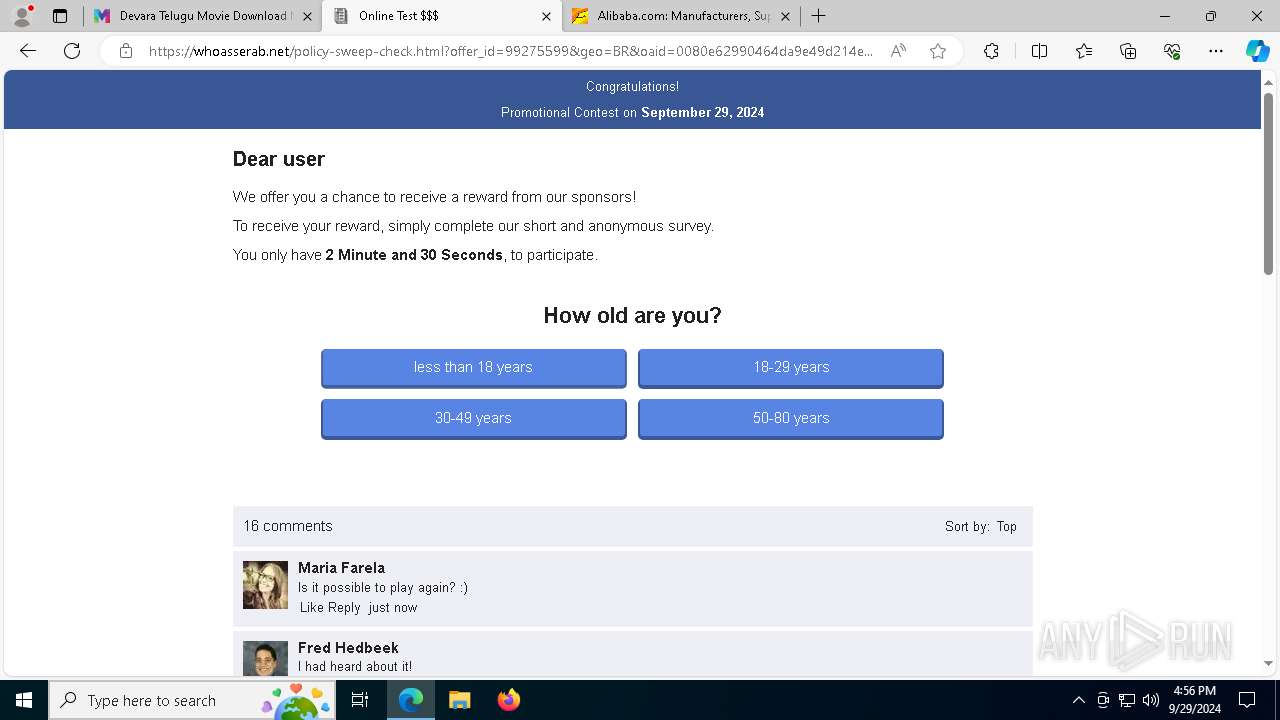
Task: Click the 'How old are you?' question text
Action: (632, 316)
